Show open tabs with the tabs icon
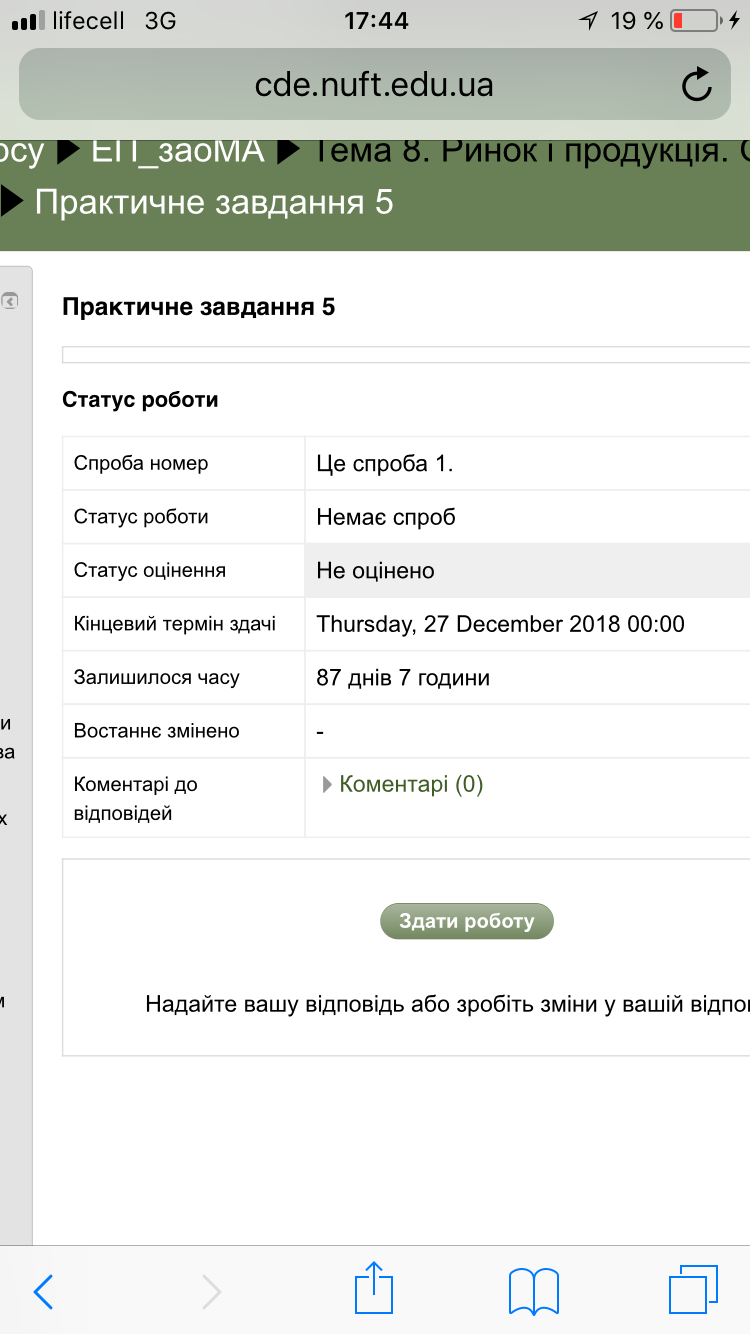 [692, 1290]
